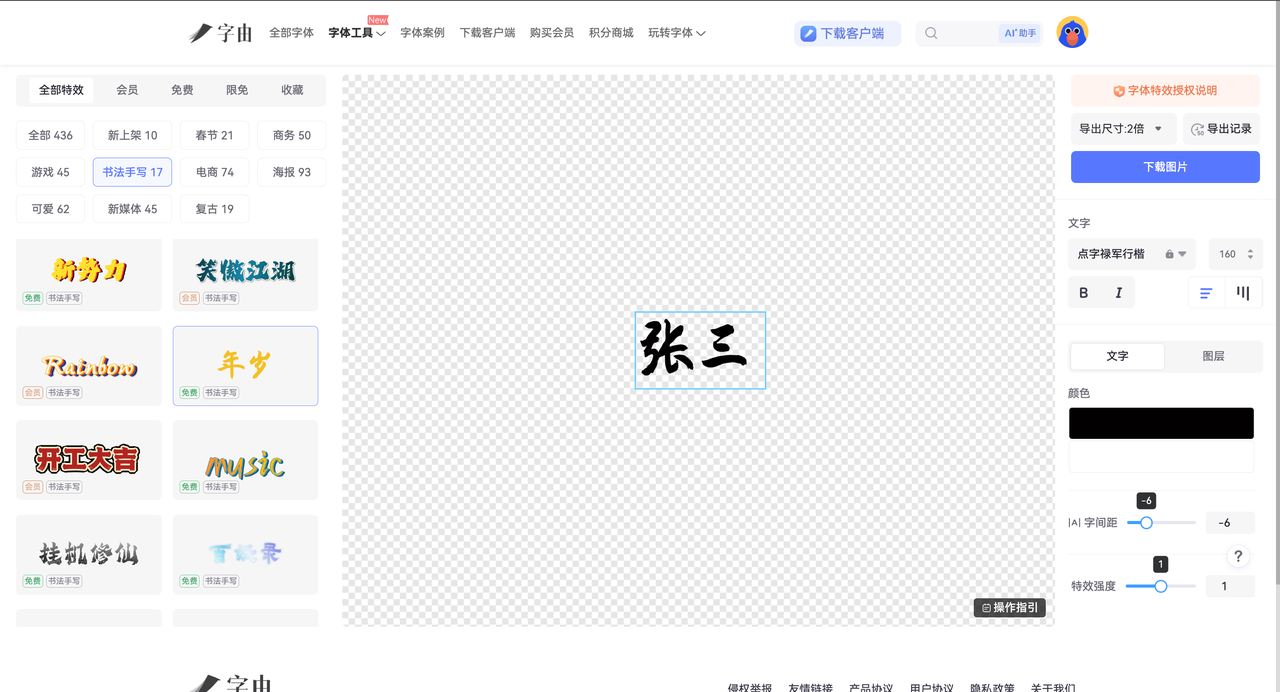Open the user avatar profile
This screenshot has height=692, width=1280.
click(1072, 33)
